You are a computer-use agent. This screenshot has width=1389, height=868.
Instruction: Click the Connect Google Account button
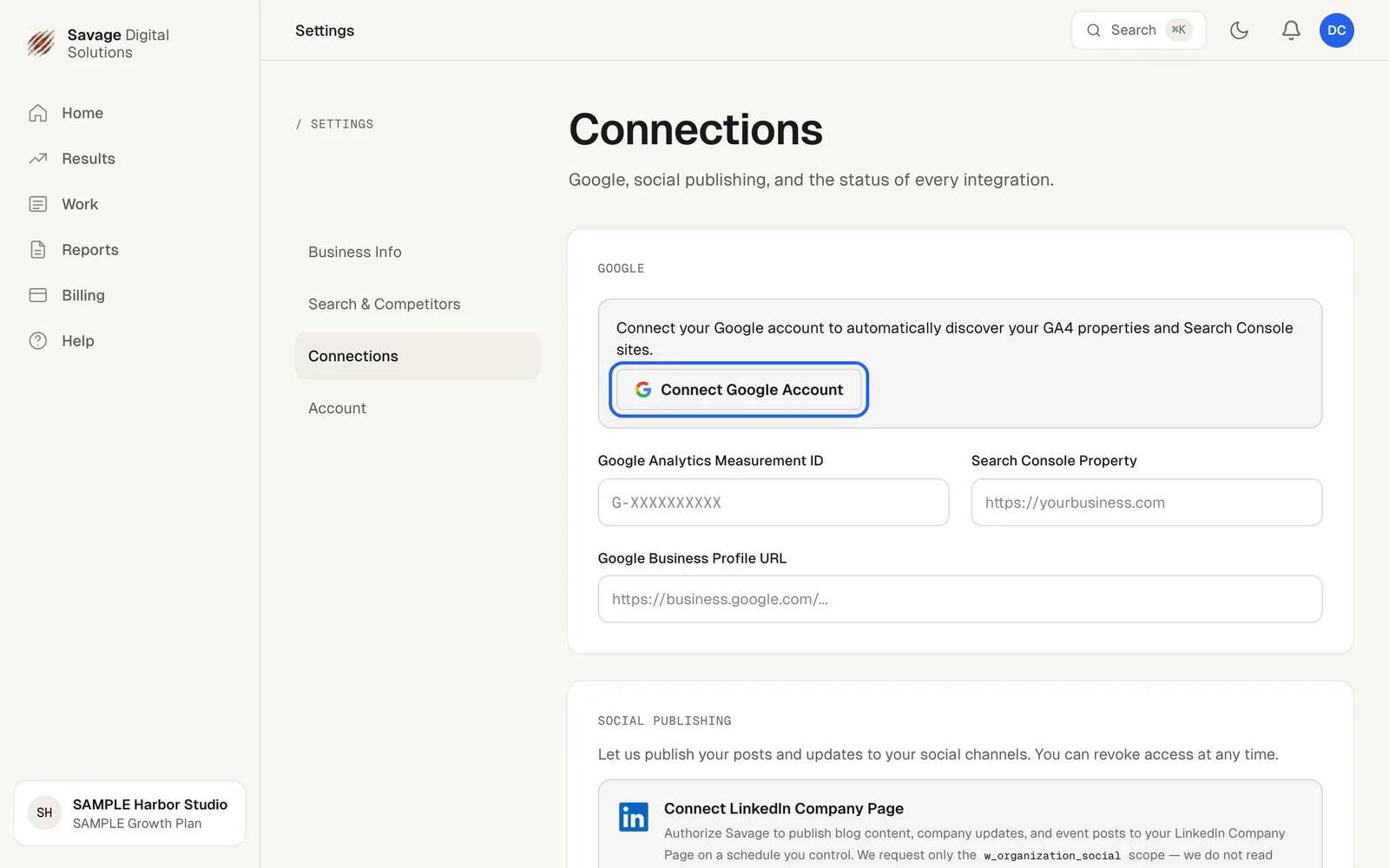pos(739,390)
